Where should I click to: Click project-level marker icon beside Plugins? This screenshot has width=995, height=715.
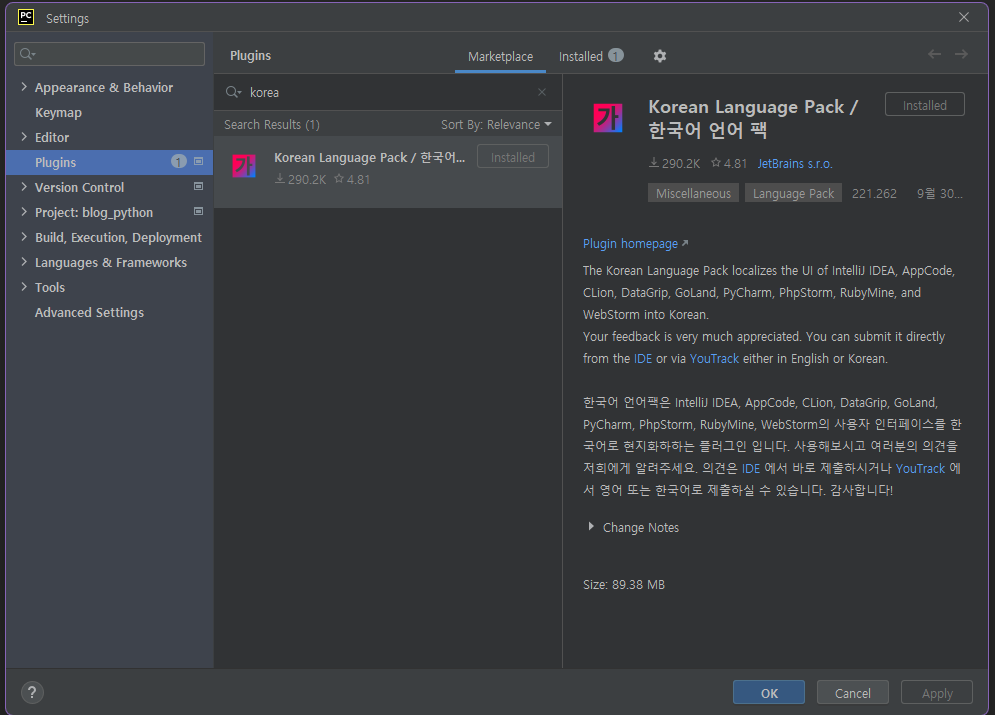tap(198, 162)
